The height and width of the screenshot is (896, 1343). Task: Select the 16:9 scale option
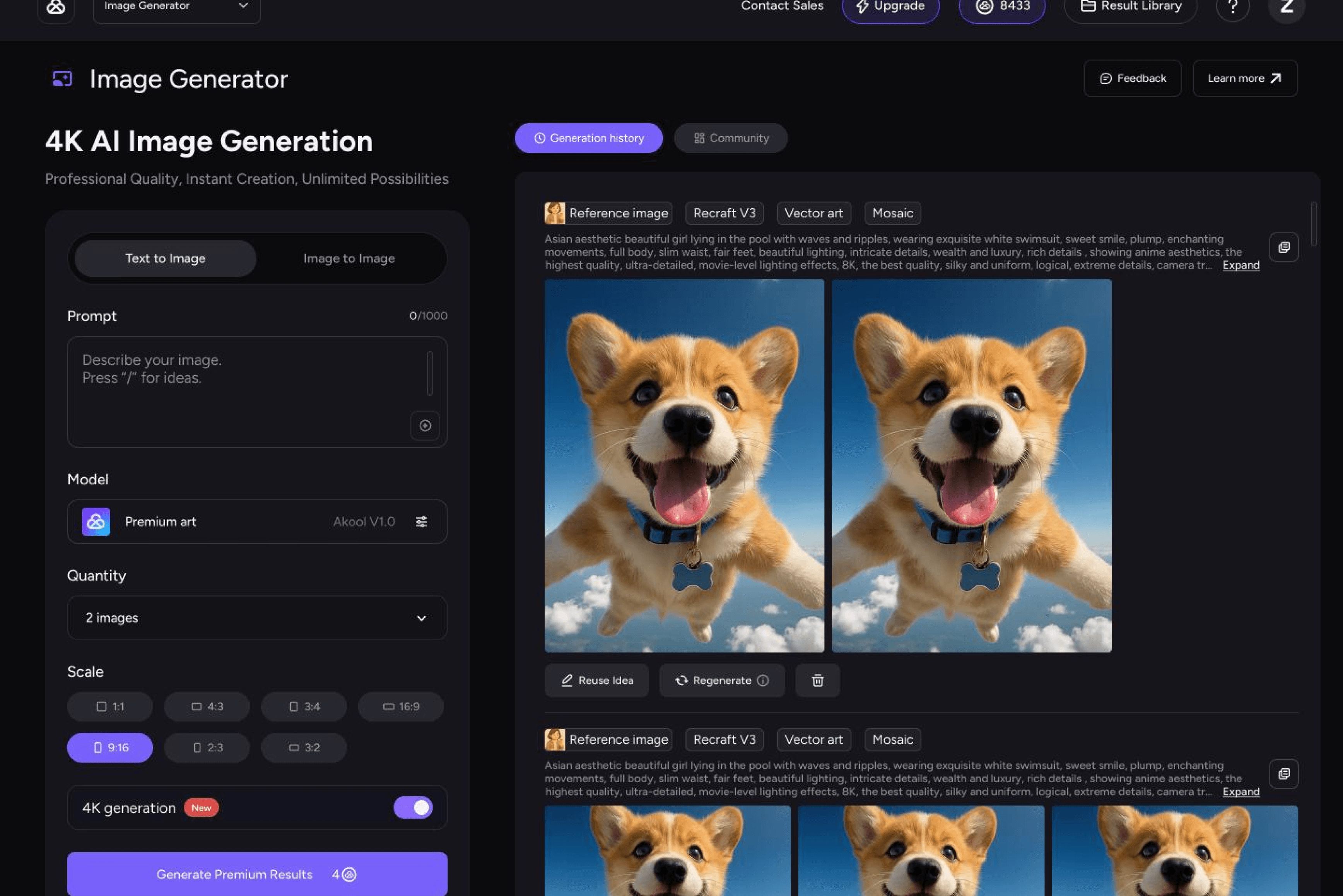tap(400, 707)
